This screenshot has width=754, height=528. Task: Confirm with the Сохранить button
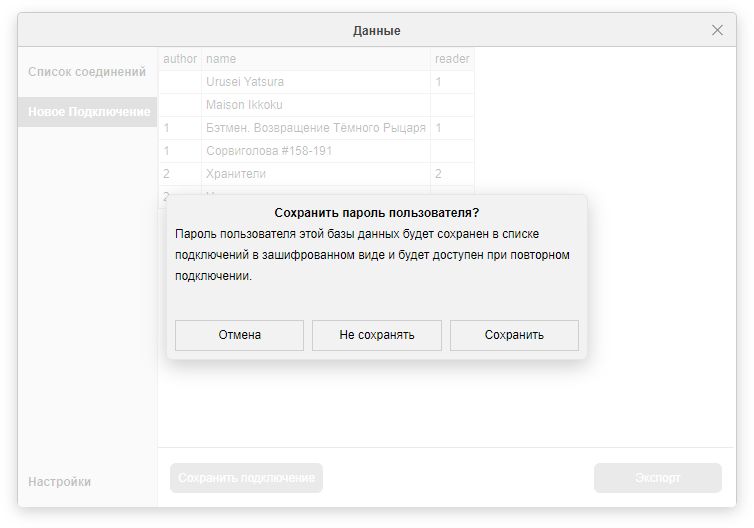tap(514, 335)
